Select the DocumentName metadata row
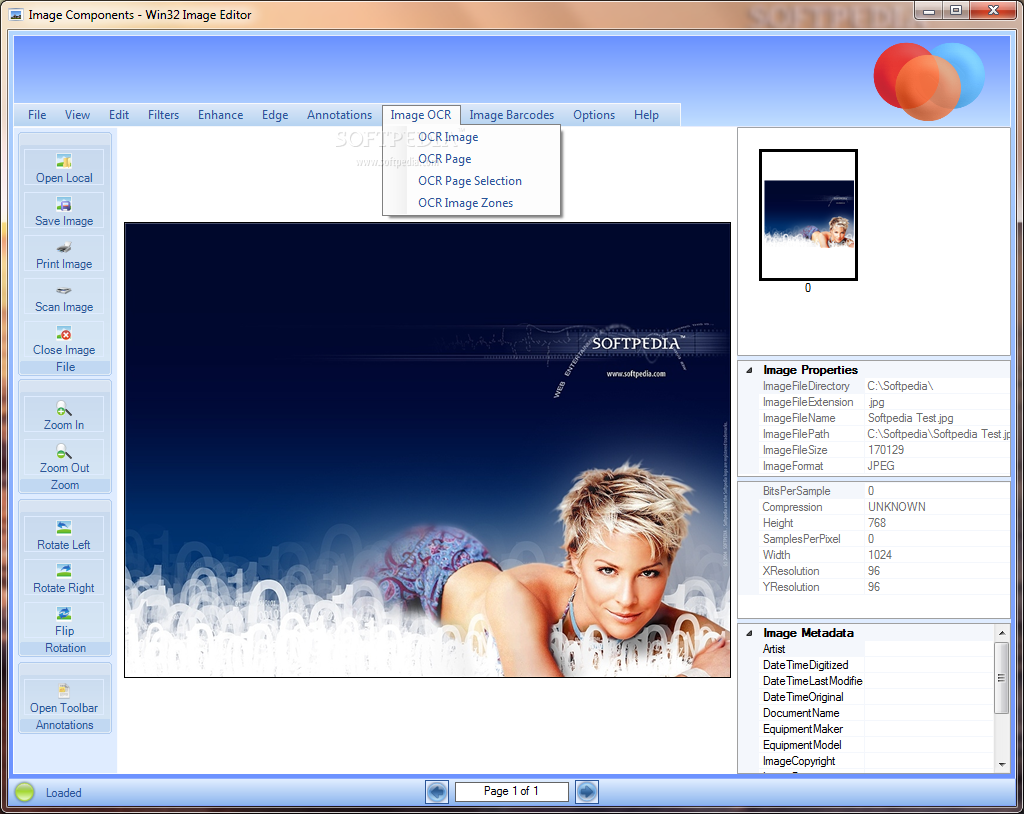This screenshot has height=814, width=1024. click(x=877, y=713)
